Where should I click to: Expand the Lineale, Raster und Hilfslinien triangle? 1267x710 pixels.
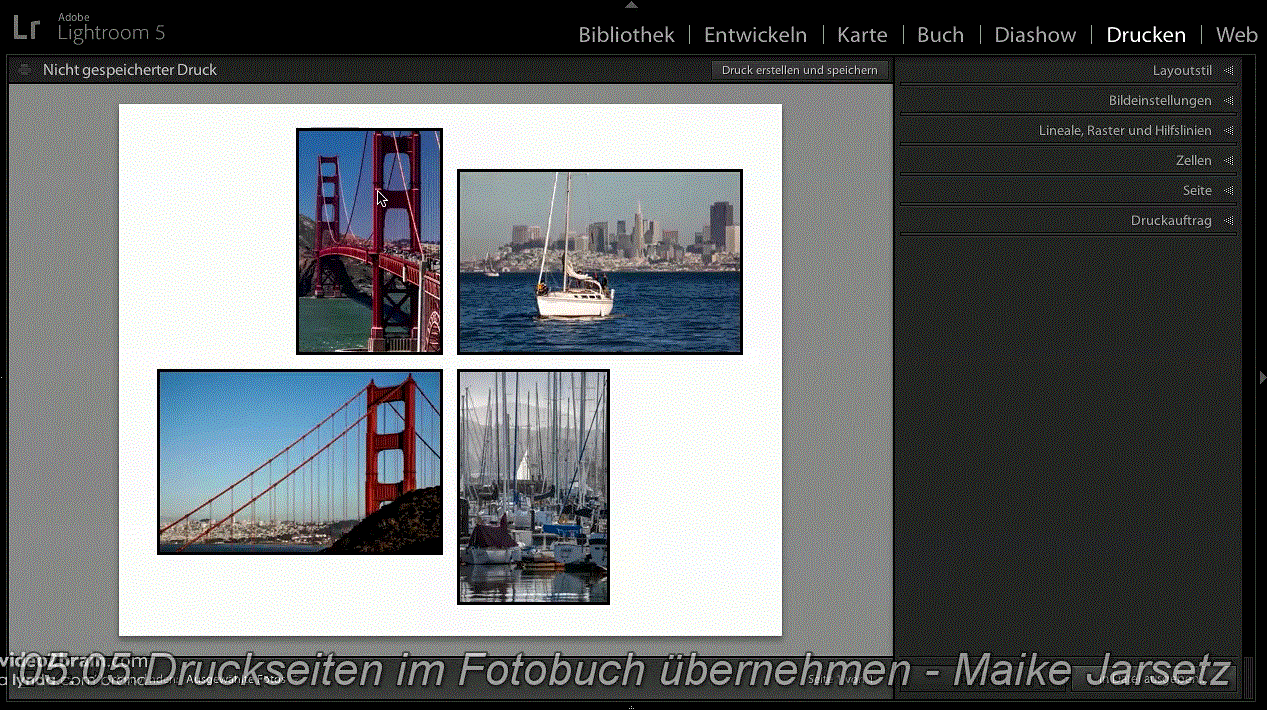click(x=1228, y=131)
